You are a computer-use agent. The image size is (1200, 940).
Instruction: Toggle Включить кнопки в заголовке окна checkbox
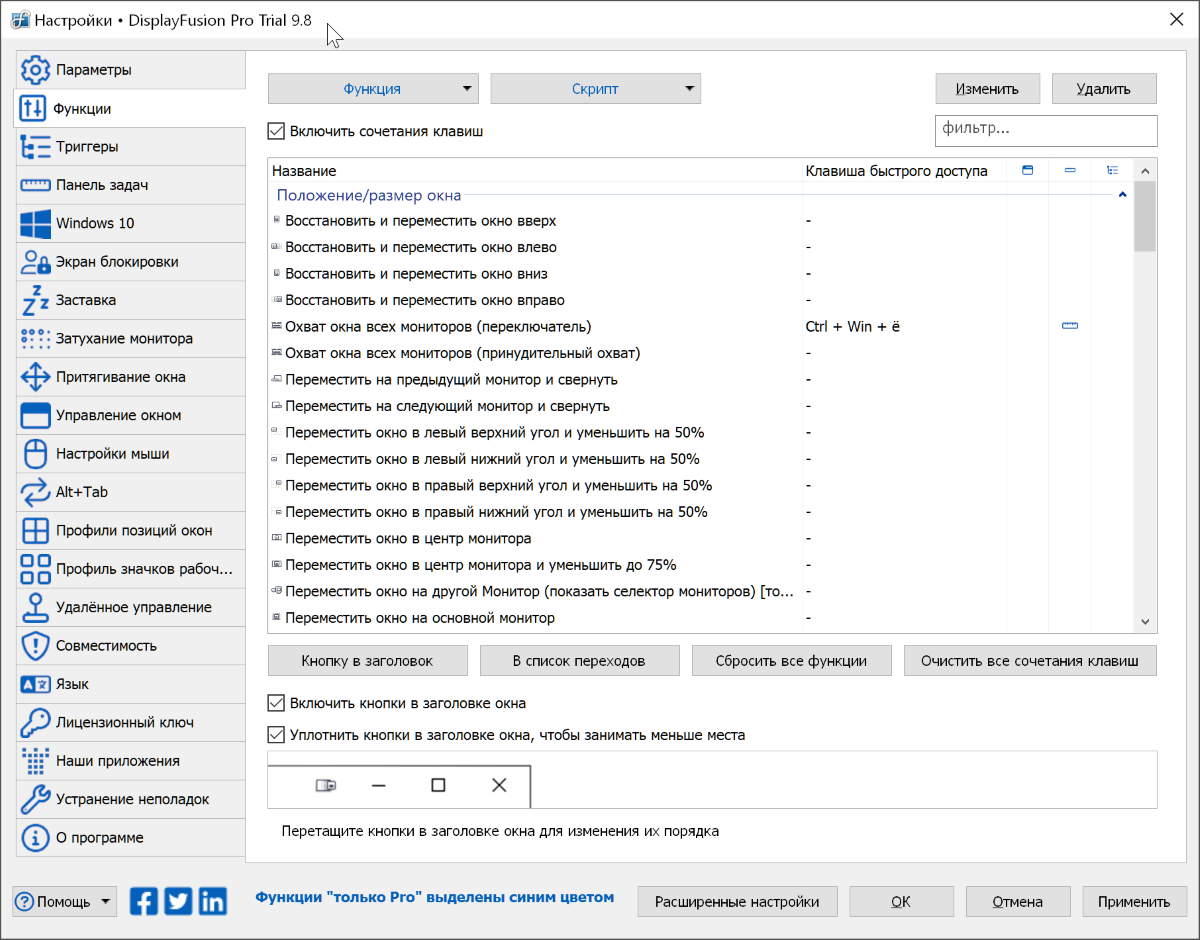tap(276, 703)
